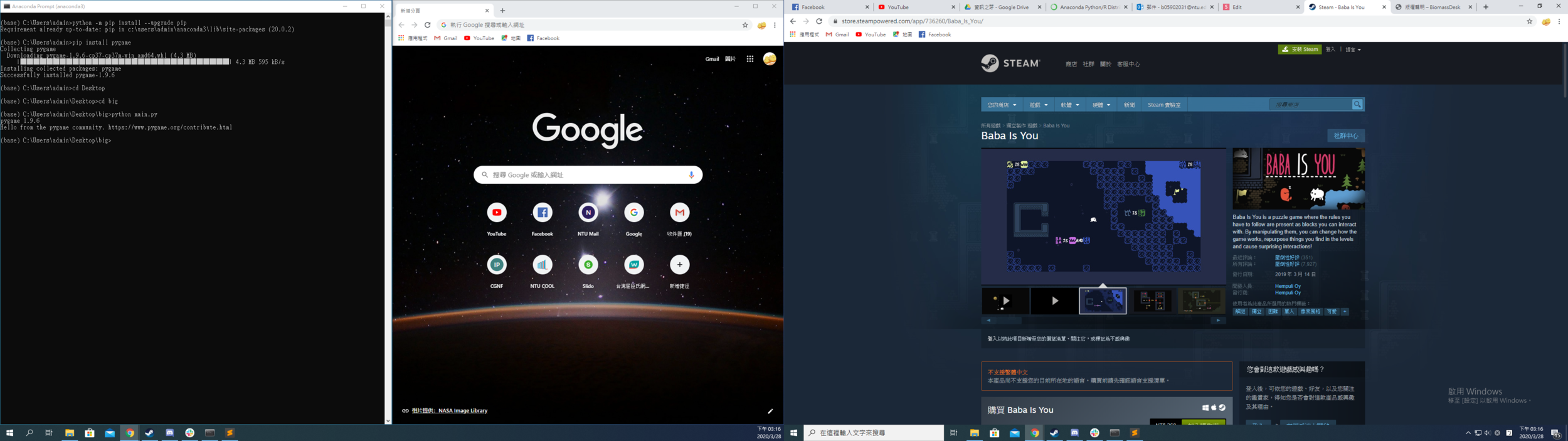Click Sublime Text icon on right taskbar
1568x441 pixels.
tap(1135, 433)
